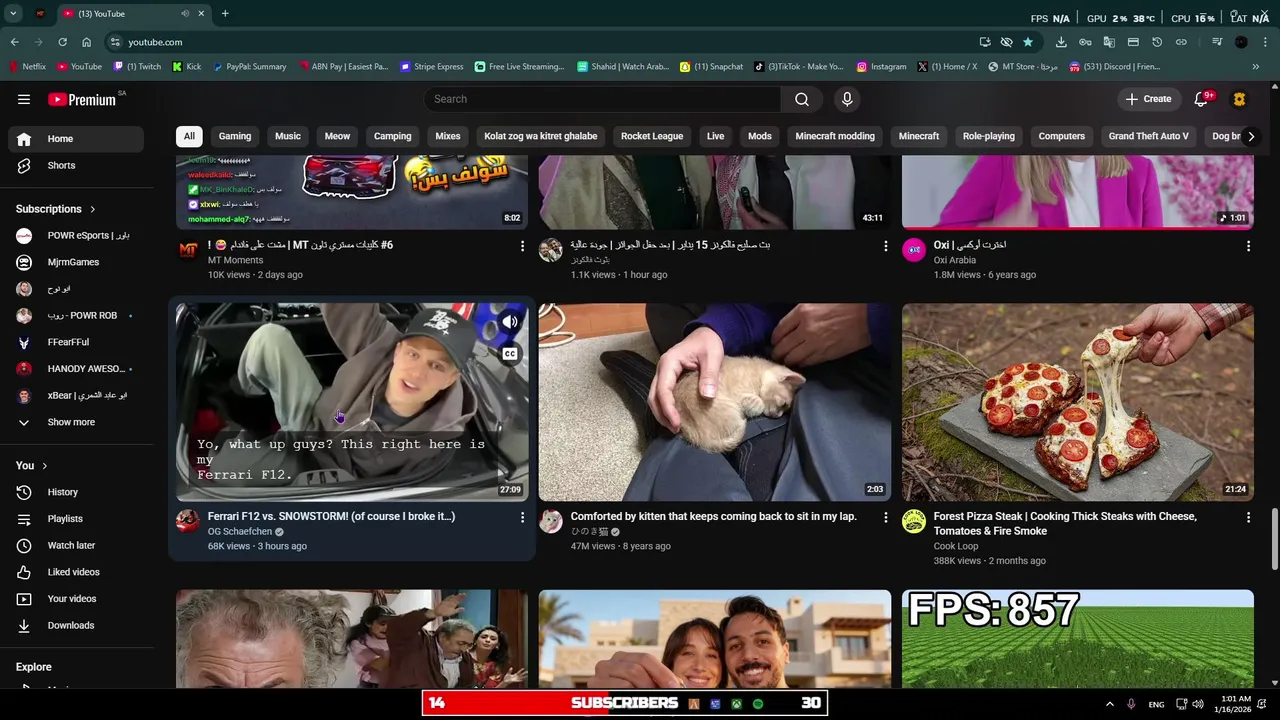The height and width of the screenshot is (720, 1280).
Task: Open the FPS: 857 Minecraft thumbnail
Action: (x=1077, y=639)
